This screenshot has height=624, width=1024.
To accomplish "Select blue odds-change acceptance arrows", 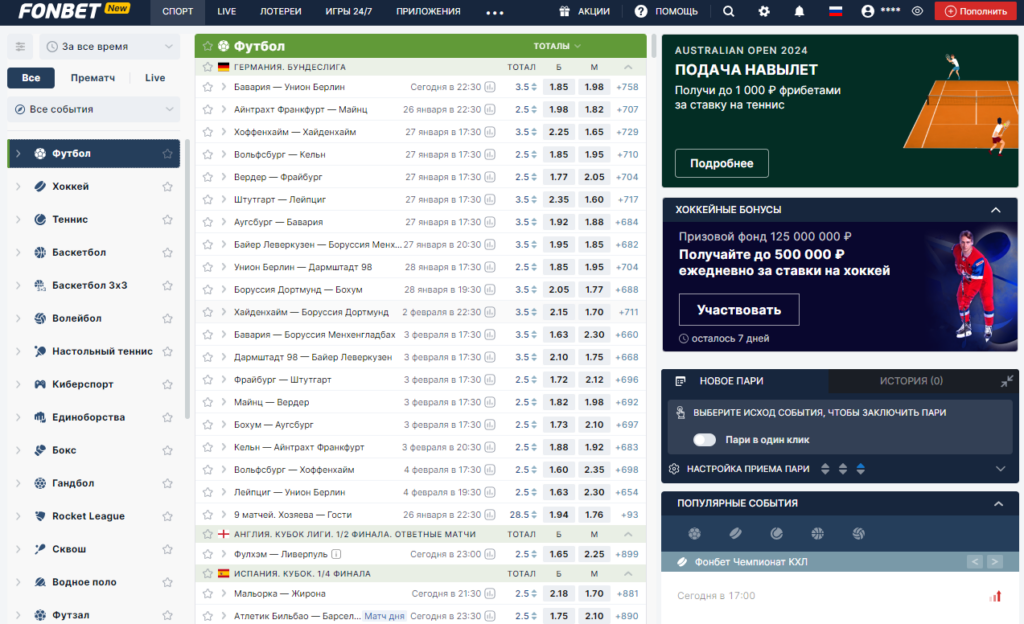I will (860, 469).
